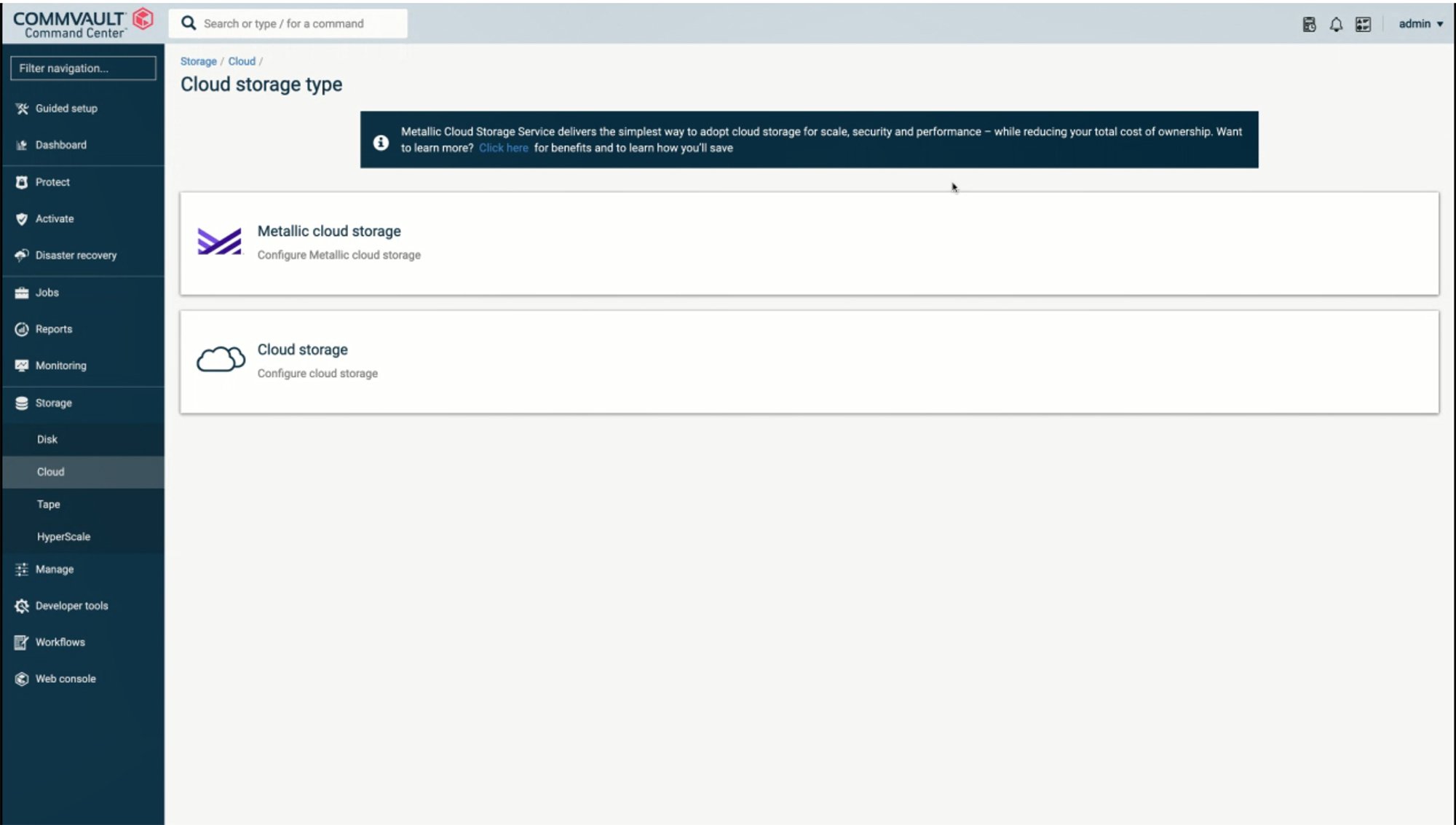Image resolution: width=1456 pixels, height=825 pixels.
Task: Click the Reports icon in the sidebar
Action: tap(21, 328)
